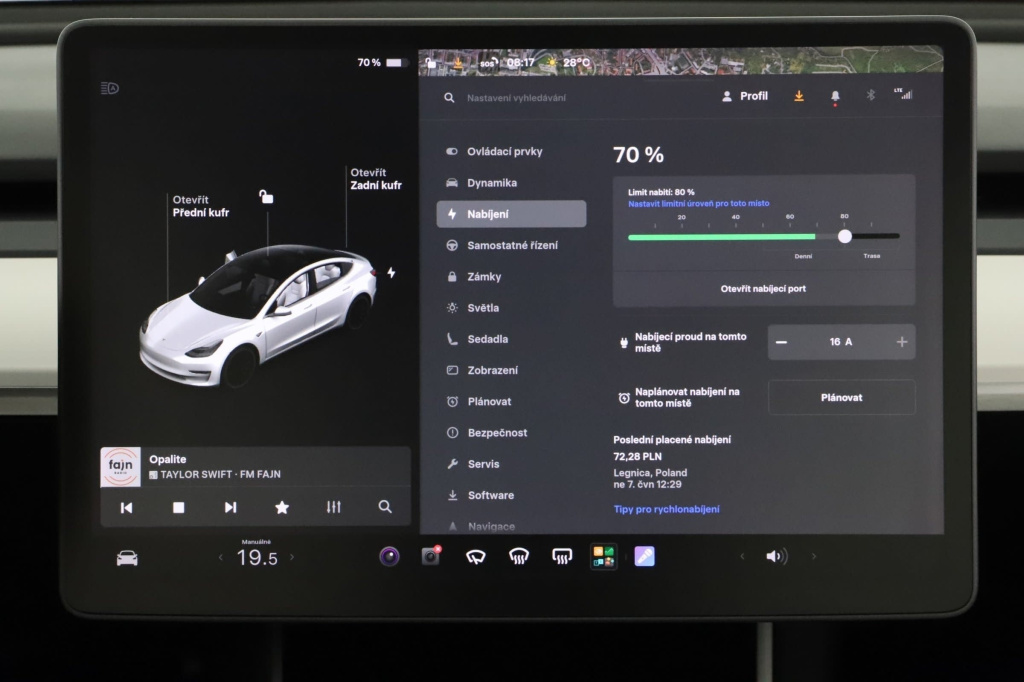Decrease charging current with minus button
The width and height of the screenshot is (1024, 682).
pos(782,342)
